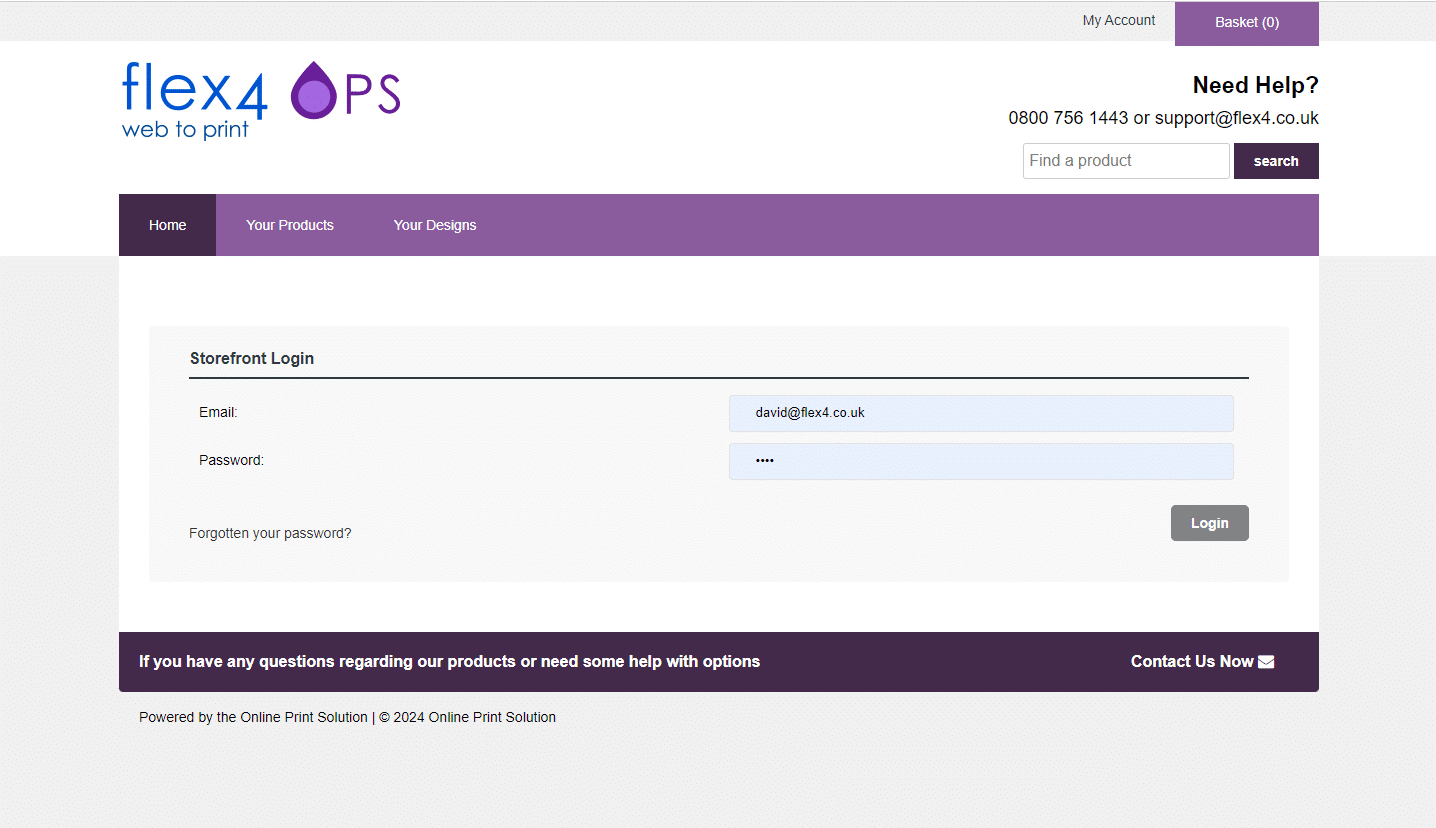Click the questions regarding our products banner text
Image resolution: width=1436 pixels, height=828 pixels.
coord(449,661)
